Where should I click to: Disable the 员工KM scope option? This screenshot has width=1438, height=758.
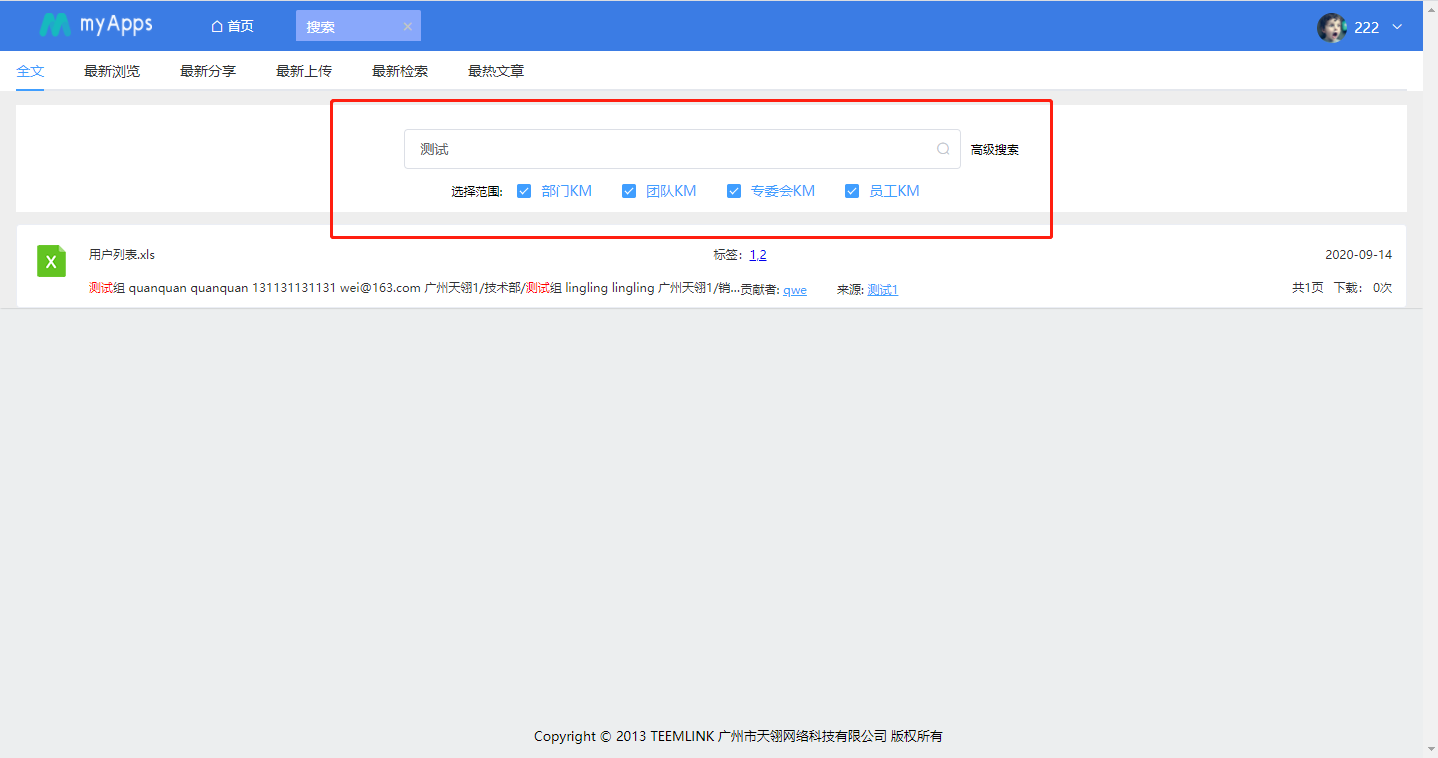852,190
